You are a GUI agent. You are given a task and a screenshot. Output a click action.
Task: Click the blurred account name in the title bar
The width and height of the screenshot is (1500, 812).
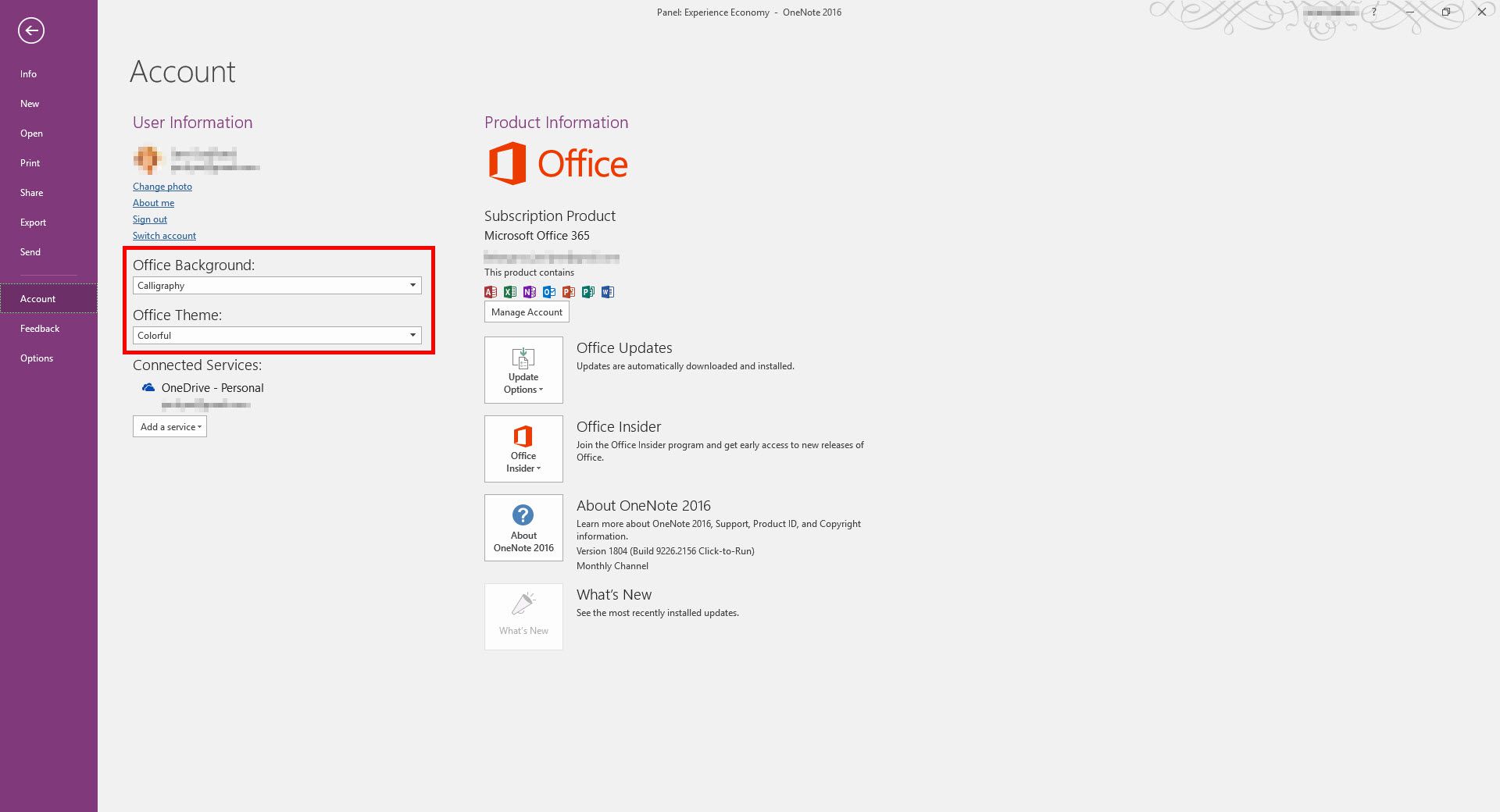[1330, 12]
